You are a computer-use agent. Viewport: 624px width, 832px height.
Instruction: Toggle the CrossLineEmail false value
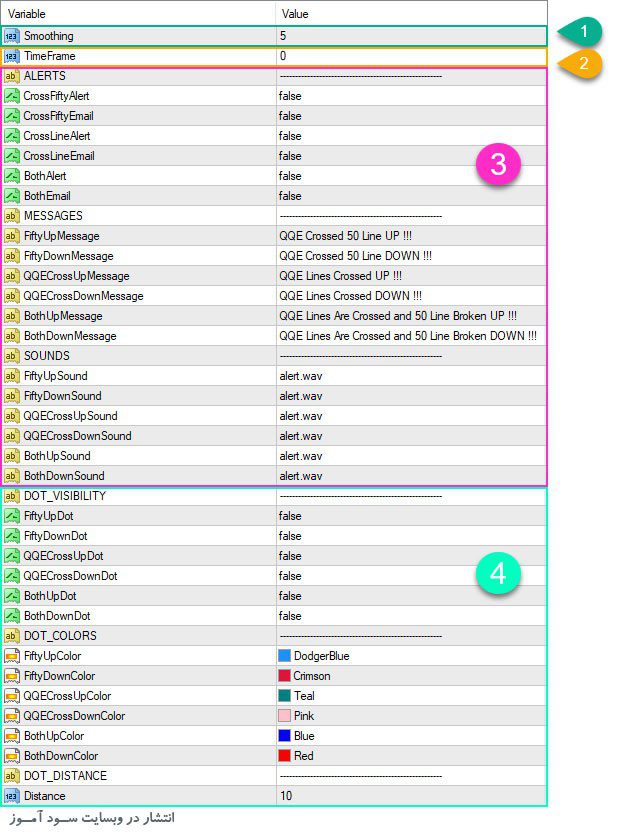[x=290, y=156]
